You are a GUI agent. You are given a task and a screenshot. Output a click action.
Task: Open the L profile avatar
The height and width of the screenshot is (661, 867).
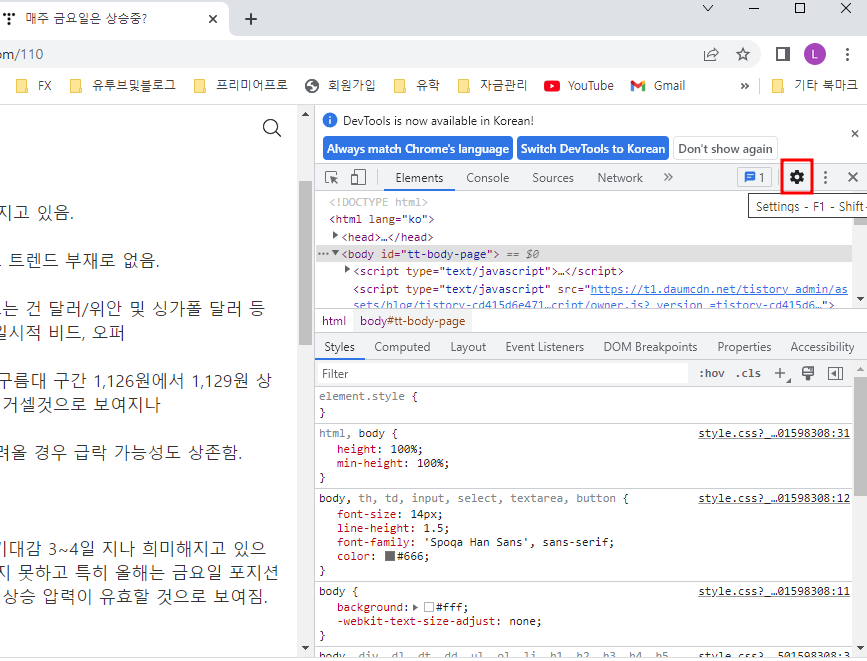814,54
